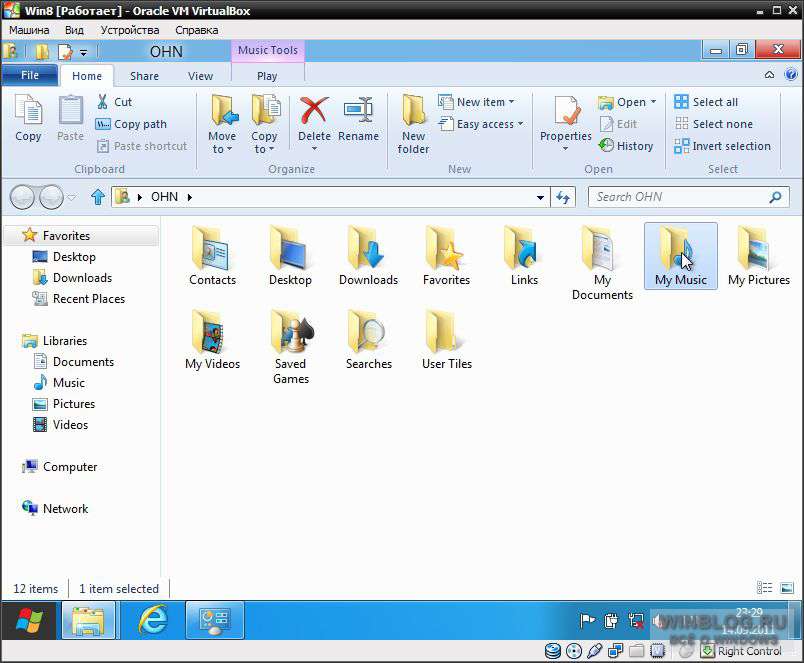This screenshot has width=804, height=663.
Task: Click the New folder icon in title bar
Action: tap(42, 52)
